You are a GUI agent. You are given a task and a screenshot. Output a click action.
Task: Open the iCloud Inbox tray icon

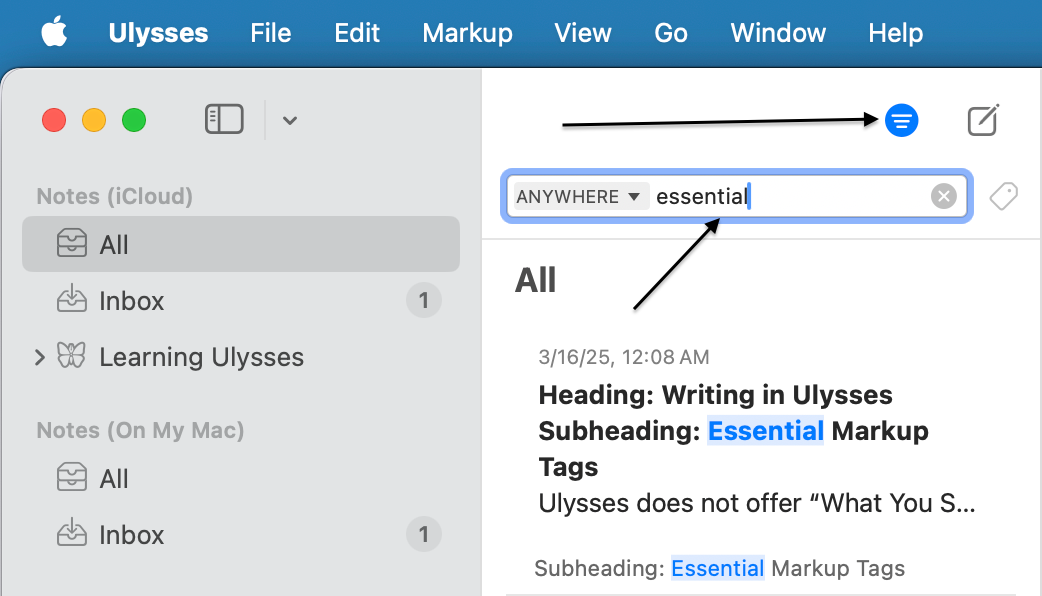coord(72,301)
